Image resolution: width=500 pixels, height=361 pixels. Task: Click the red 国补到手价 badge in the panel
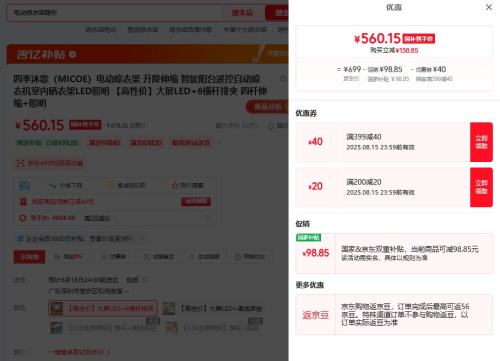coord(419,39)
